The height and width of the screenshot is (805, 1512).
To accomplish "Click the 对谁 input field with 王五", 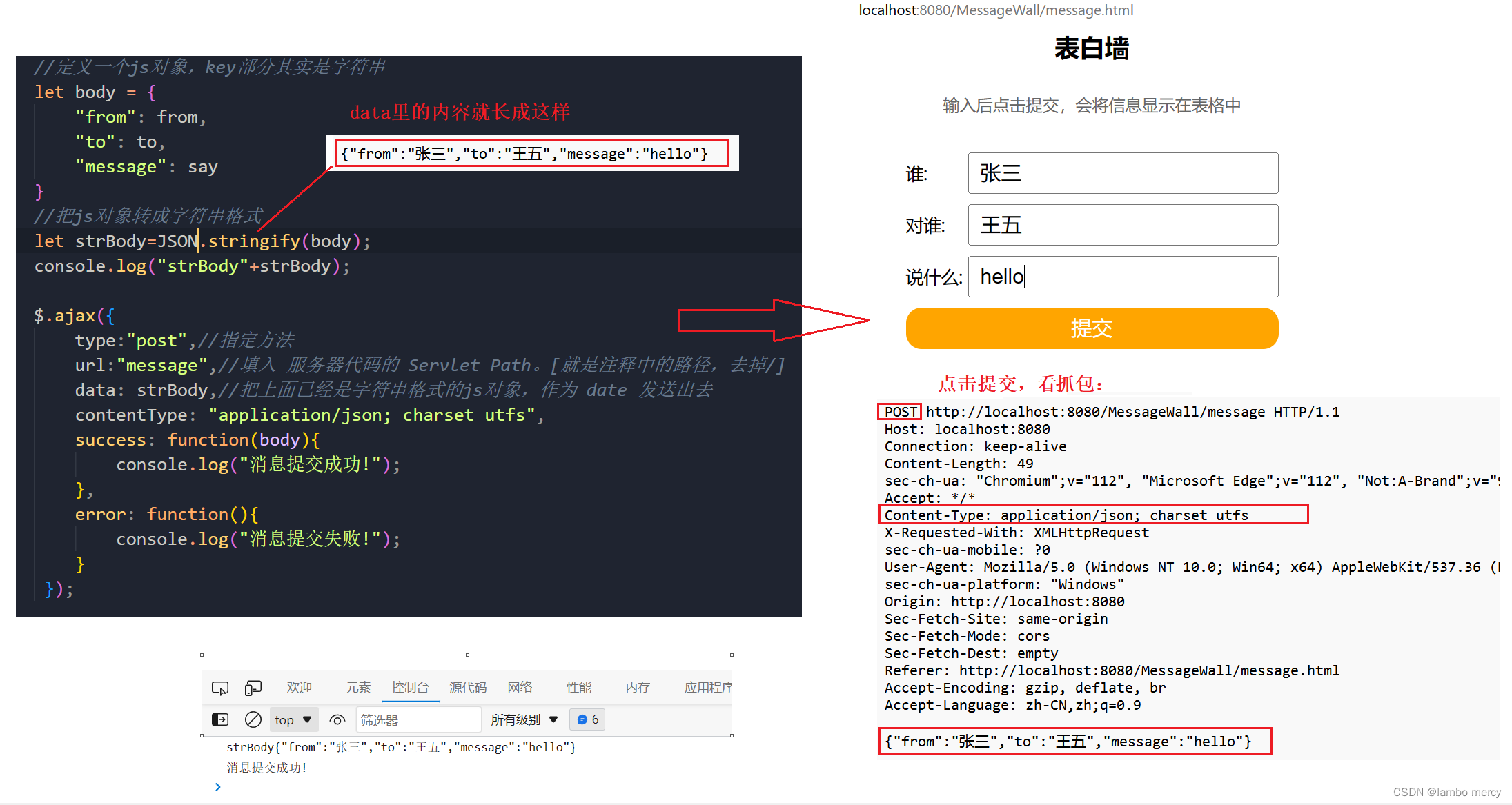I will tap(1123, 225).
